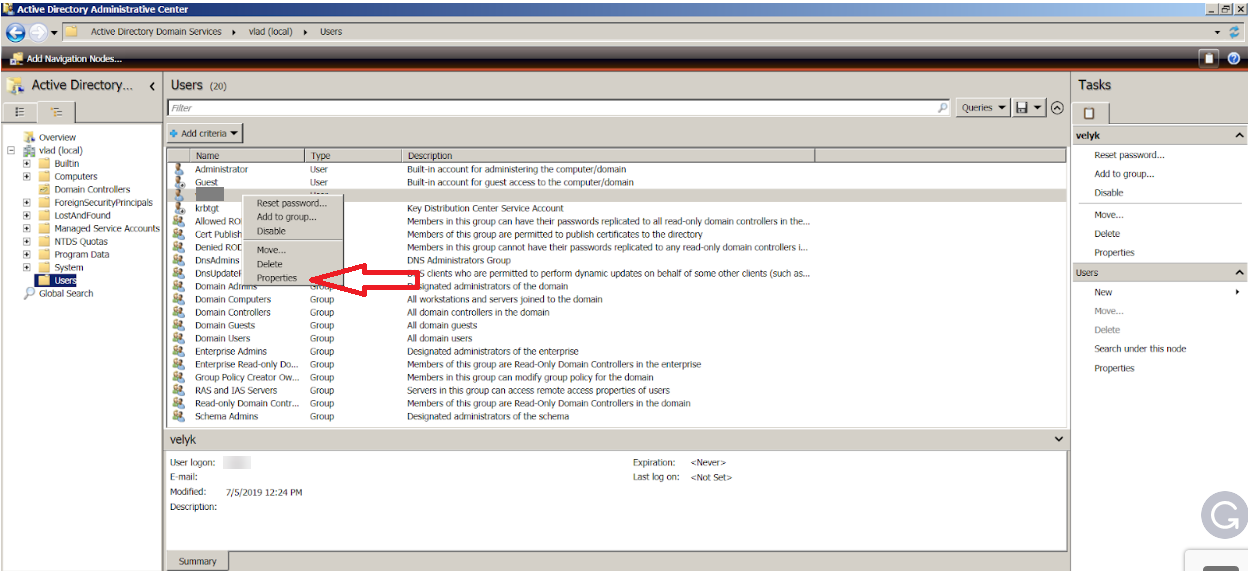Viewport: 1248px width, 571px height.
Task: Open the Add criteria dropdown
Action: coord(205,133)
